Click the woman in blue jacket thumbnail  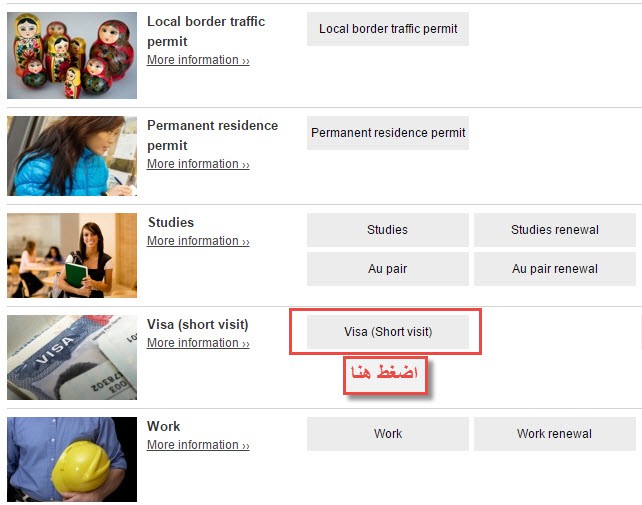pos(72,156)
